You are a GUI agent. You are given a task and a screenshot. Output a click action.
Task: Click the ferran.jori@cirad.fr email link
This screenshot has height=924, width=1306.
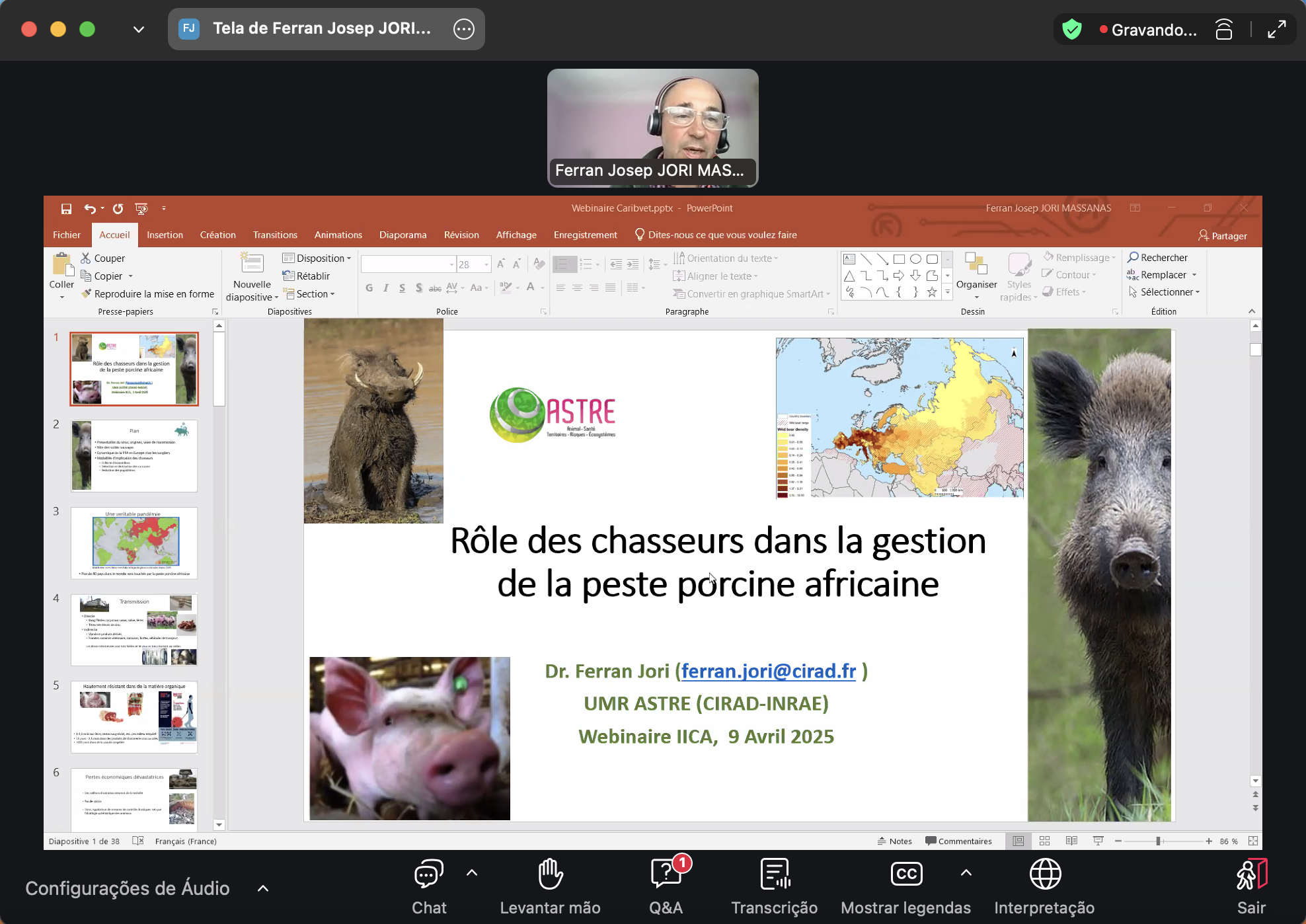tap(768, 671)
